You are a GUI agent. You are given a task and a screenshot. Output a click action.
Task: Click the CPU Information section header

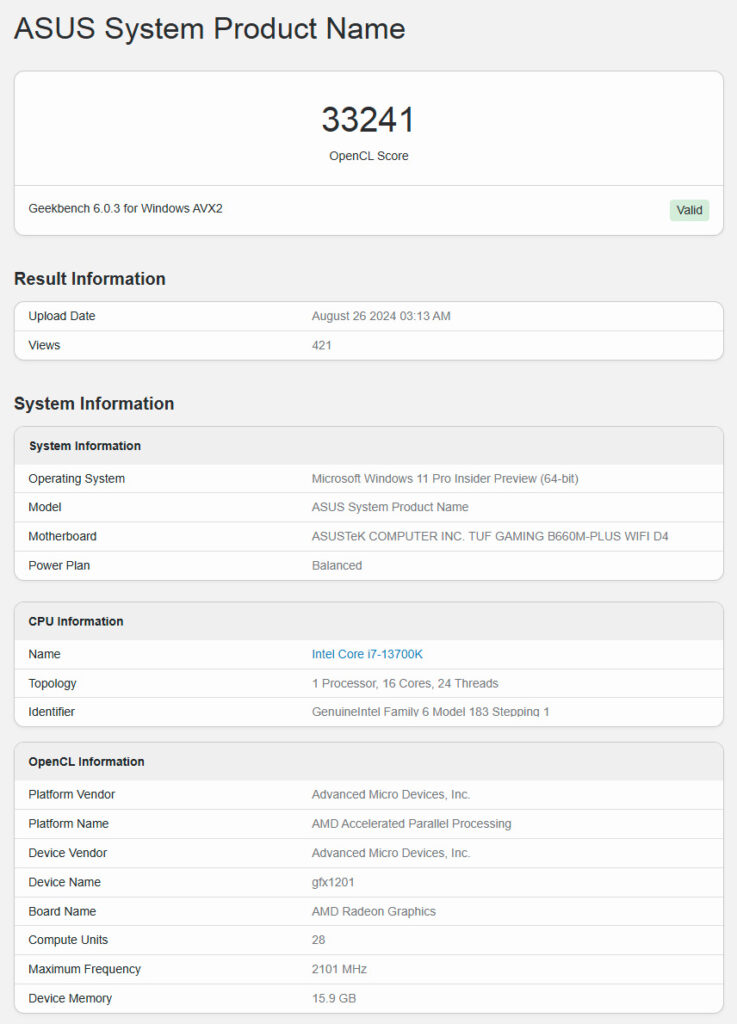click(x=76, y=621)
